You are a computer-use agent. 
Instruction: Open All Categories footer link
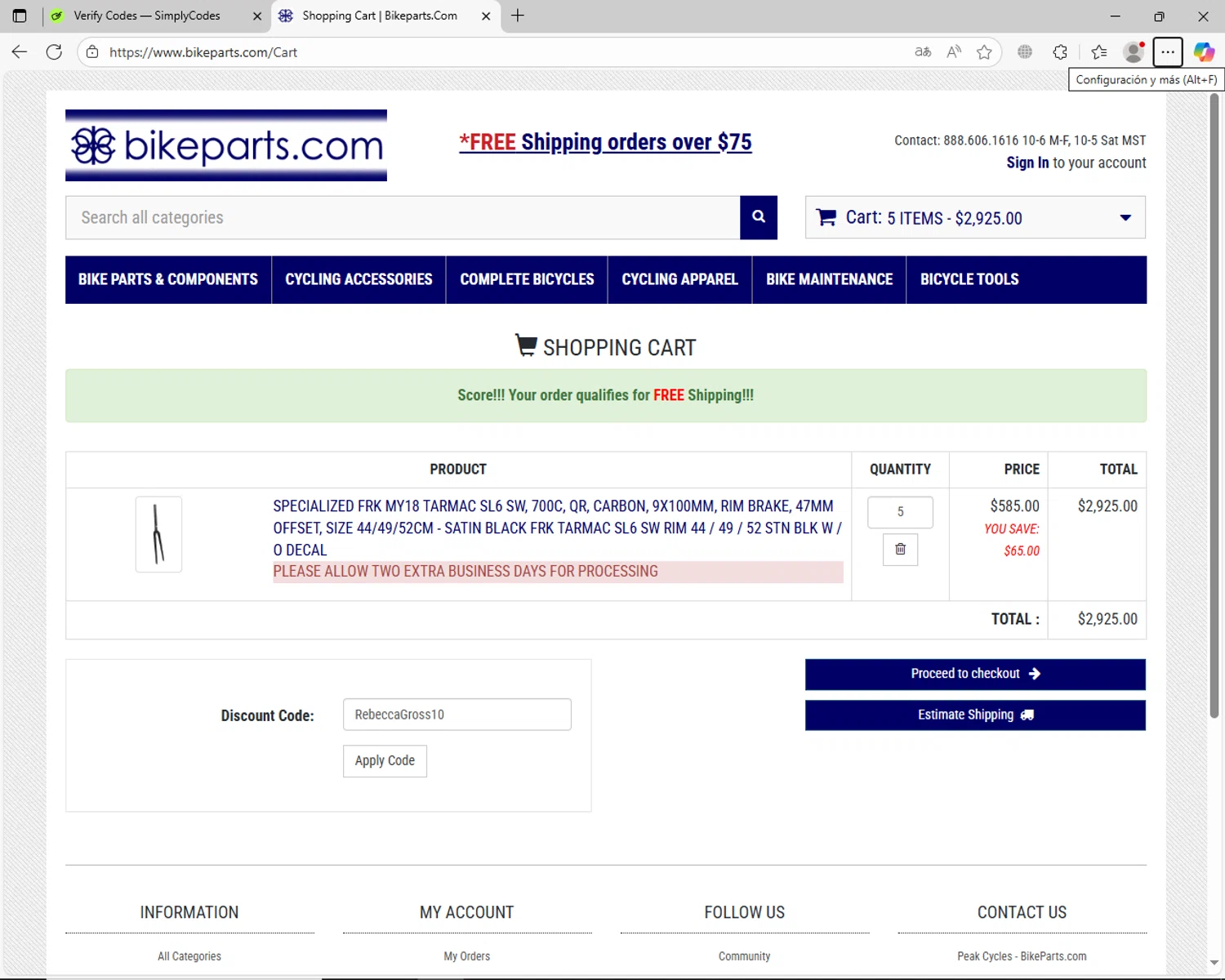point(189,956)
